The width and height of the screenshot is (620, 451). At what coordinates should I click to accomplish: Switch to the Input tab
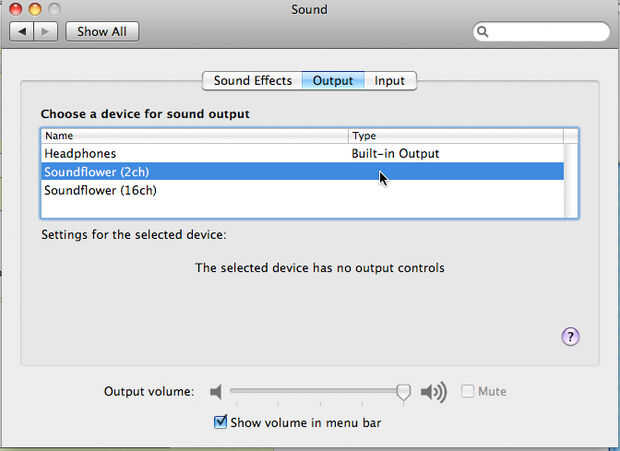coord(390,81)
